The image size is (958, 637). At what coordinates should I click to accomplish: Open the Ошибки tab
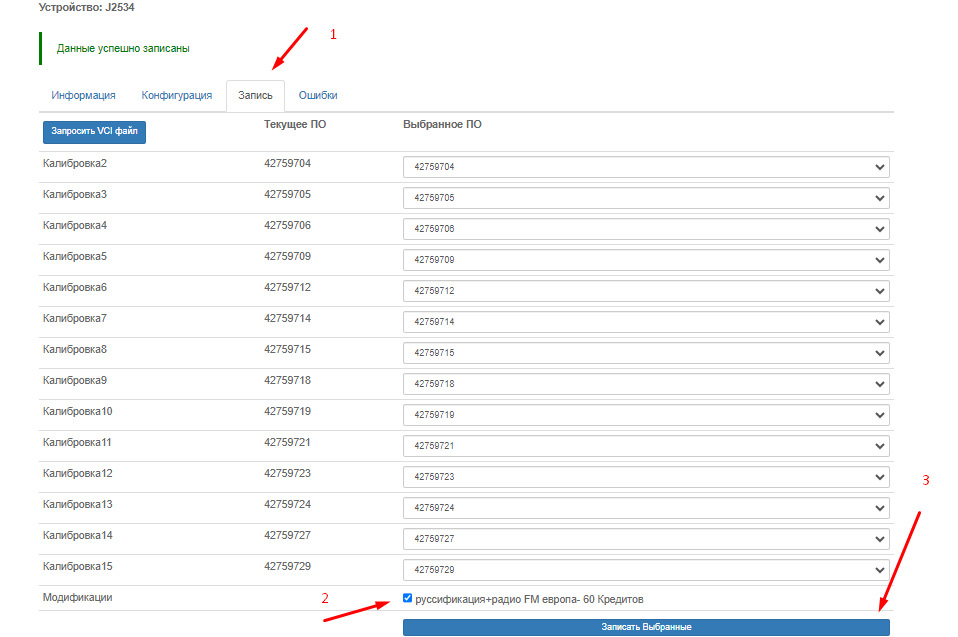click(x=318, y=95)
